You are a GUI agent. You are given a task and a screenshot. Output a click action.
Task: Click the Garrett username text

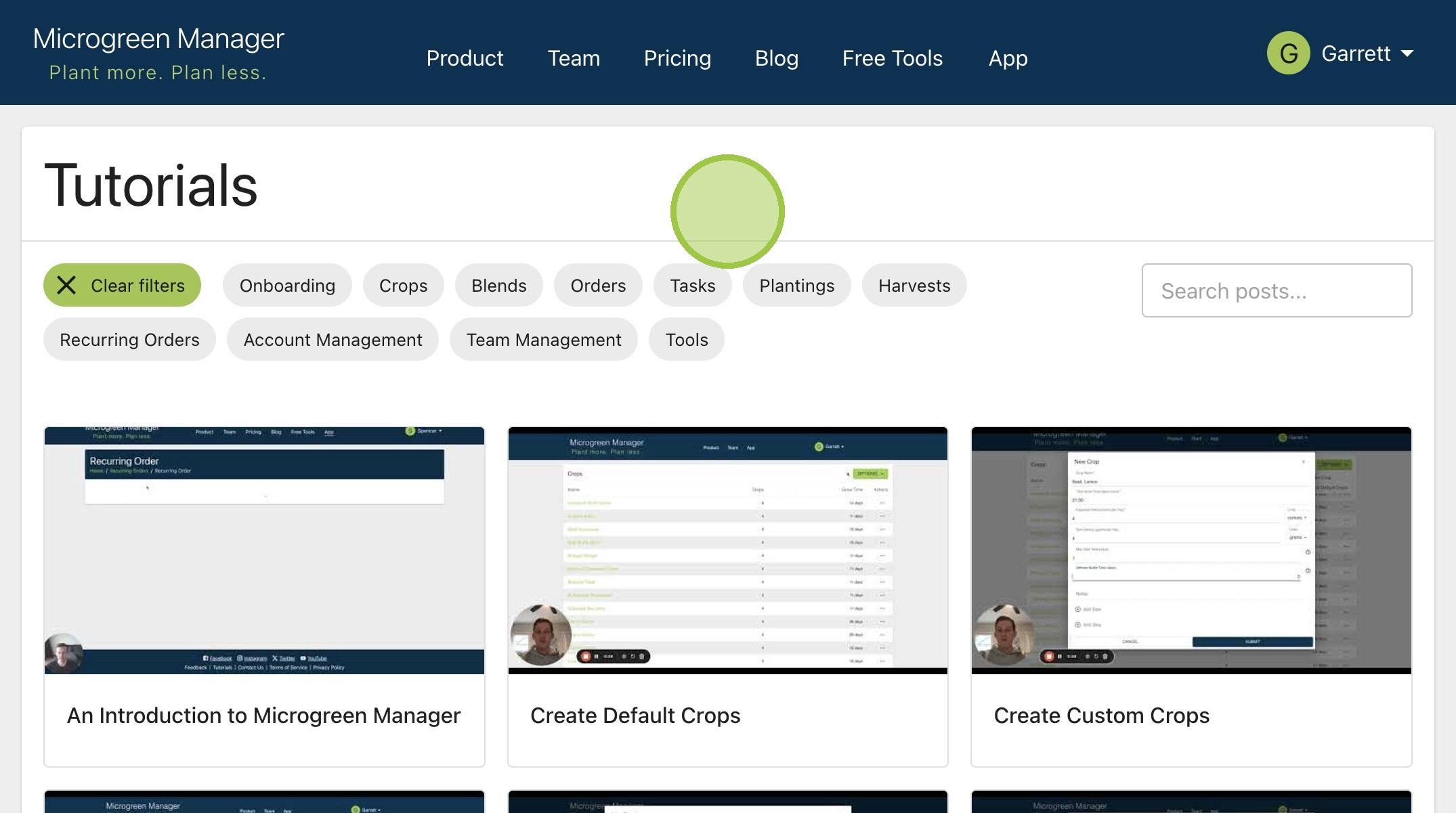point(1356,53)
